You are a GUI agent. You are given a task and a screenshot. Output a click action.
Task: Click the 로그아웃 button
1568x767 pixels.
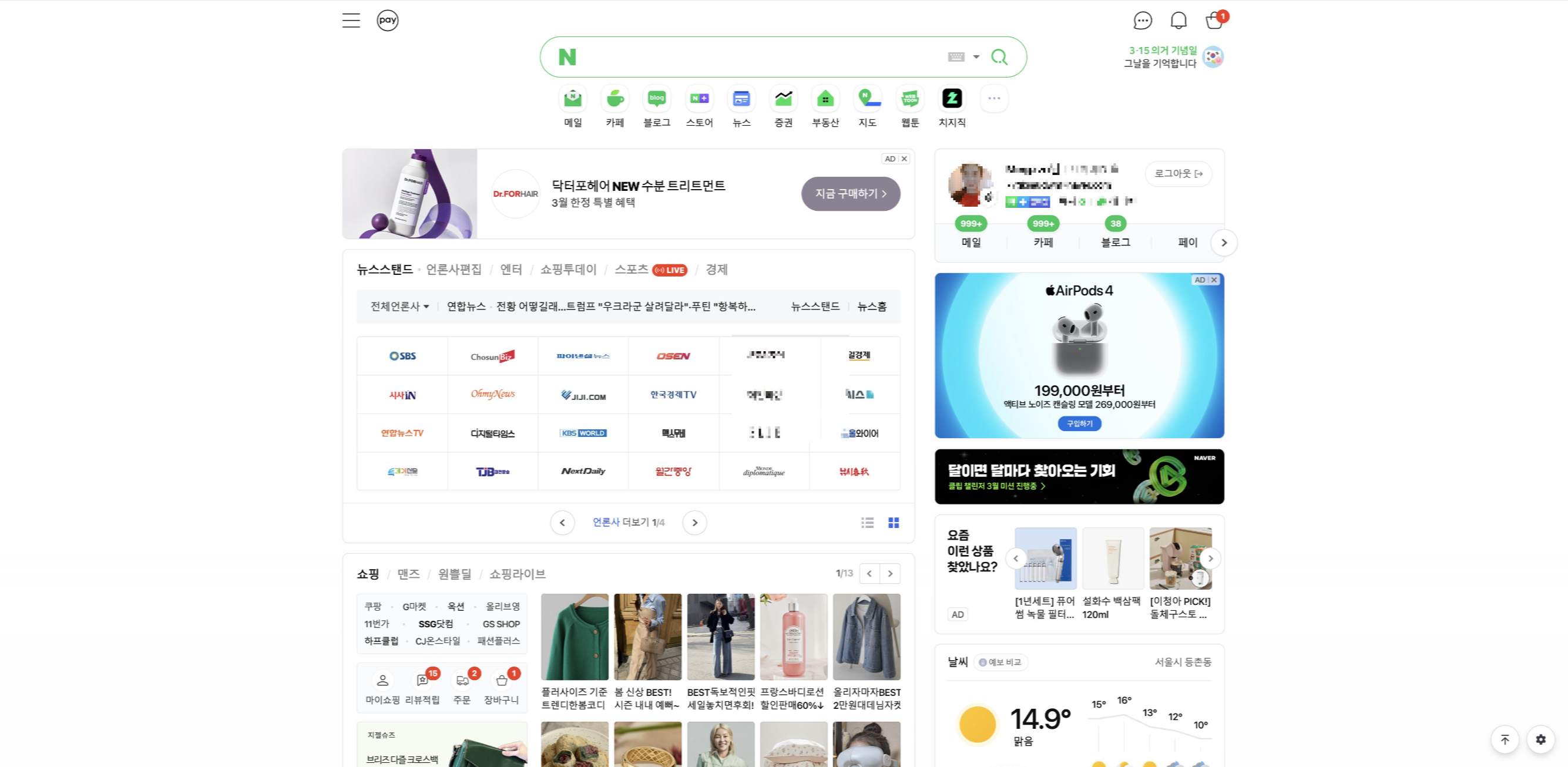(1177, 174)
